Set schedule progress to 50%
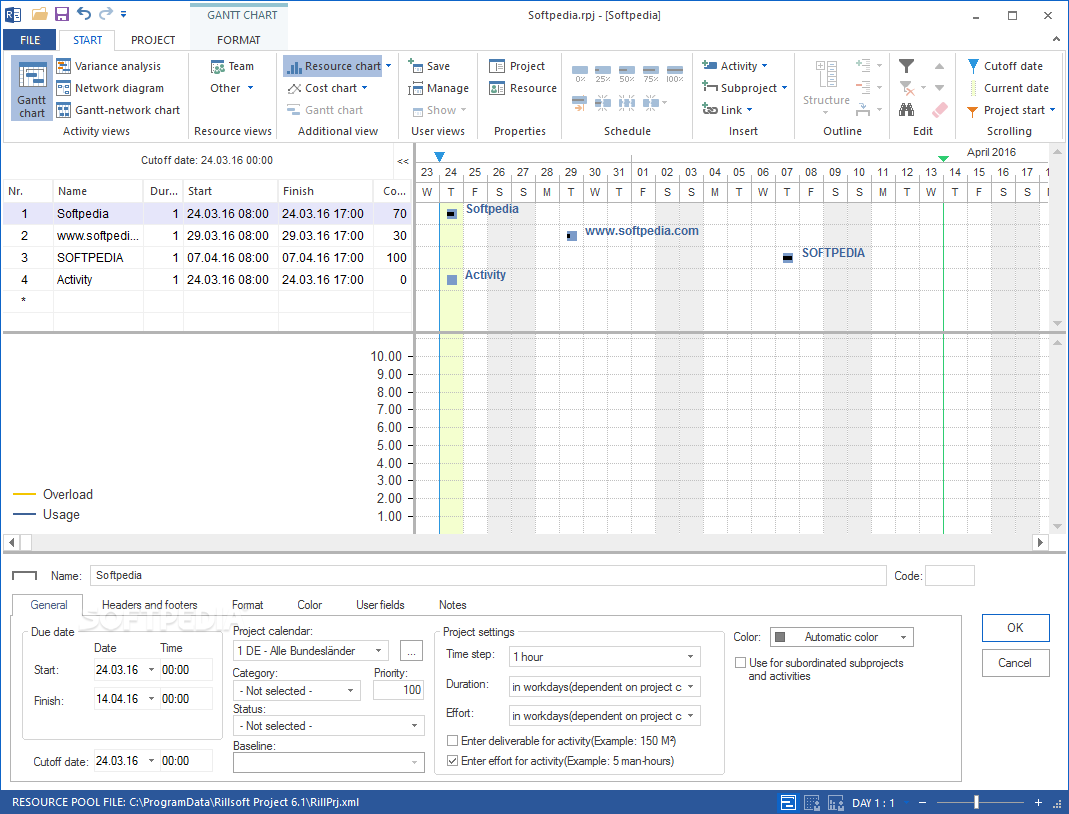This screenshot has height=814, width=1069. [627, 74]
